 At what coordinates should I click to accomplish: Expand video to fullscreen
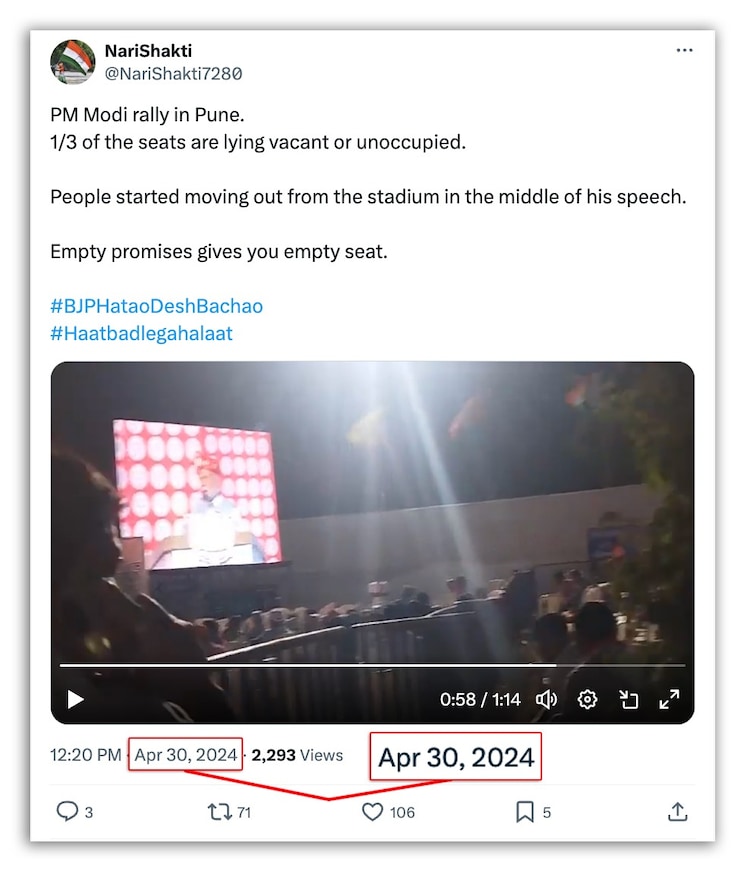(x=669, y=699)
